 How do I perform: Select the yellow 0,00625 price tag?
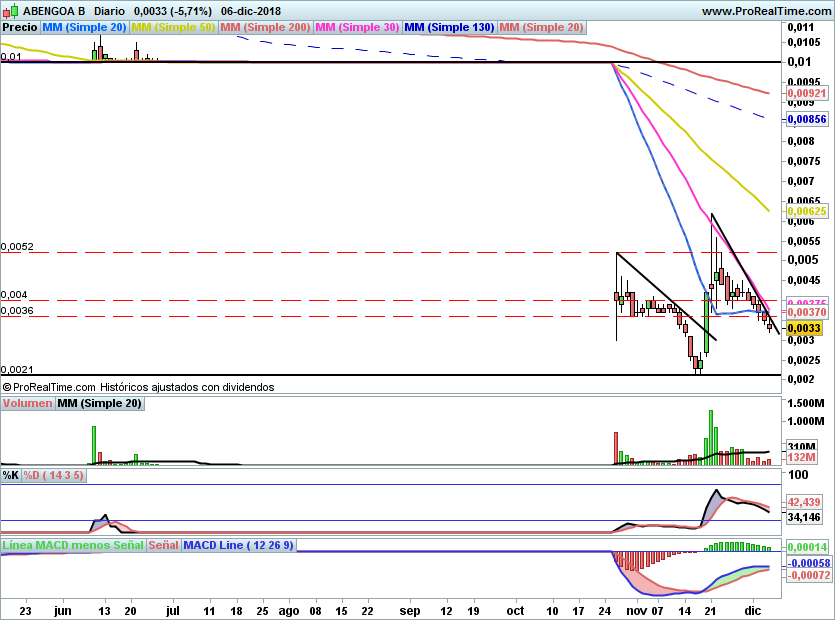point(807,211)
